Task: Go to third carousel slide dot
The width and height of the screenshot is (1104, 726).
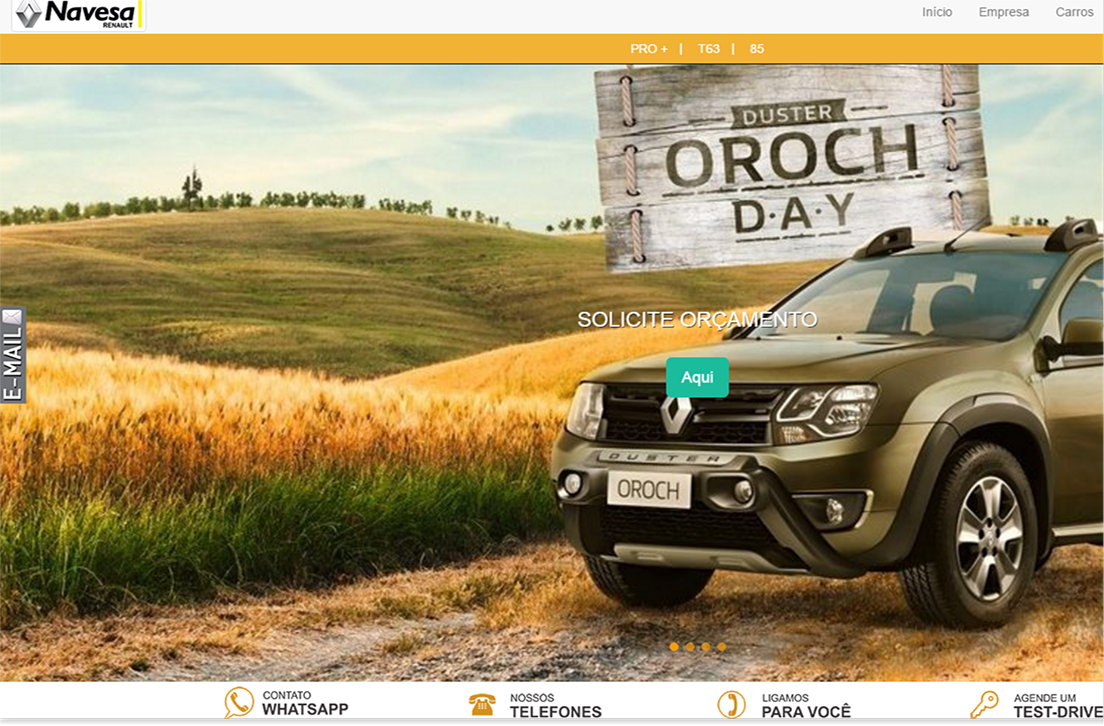Action: click(705, 646)
